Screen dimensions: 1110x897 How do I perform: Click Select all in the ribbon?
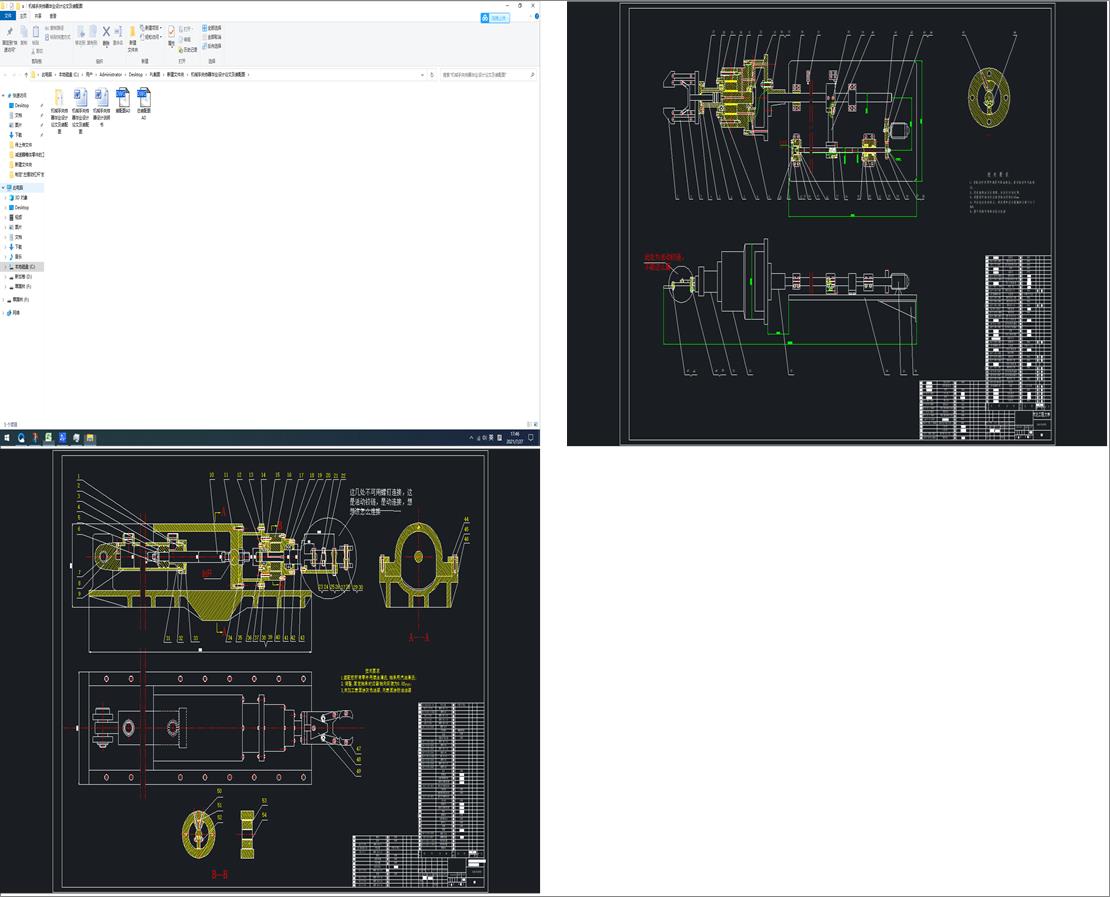click(211, 28)
